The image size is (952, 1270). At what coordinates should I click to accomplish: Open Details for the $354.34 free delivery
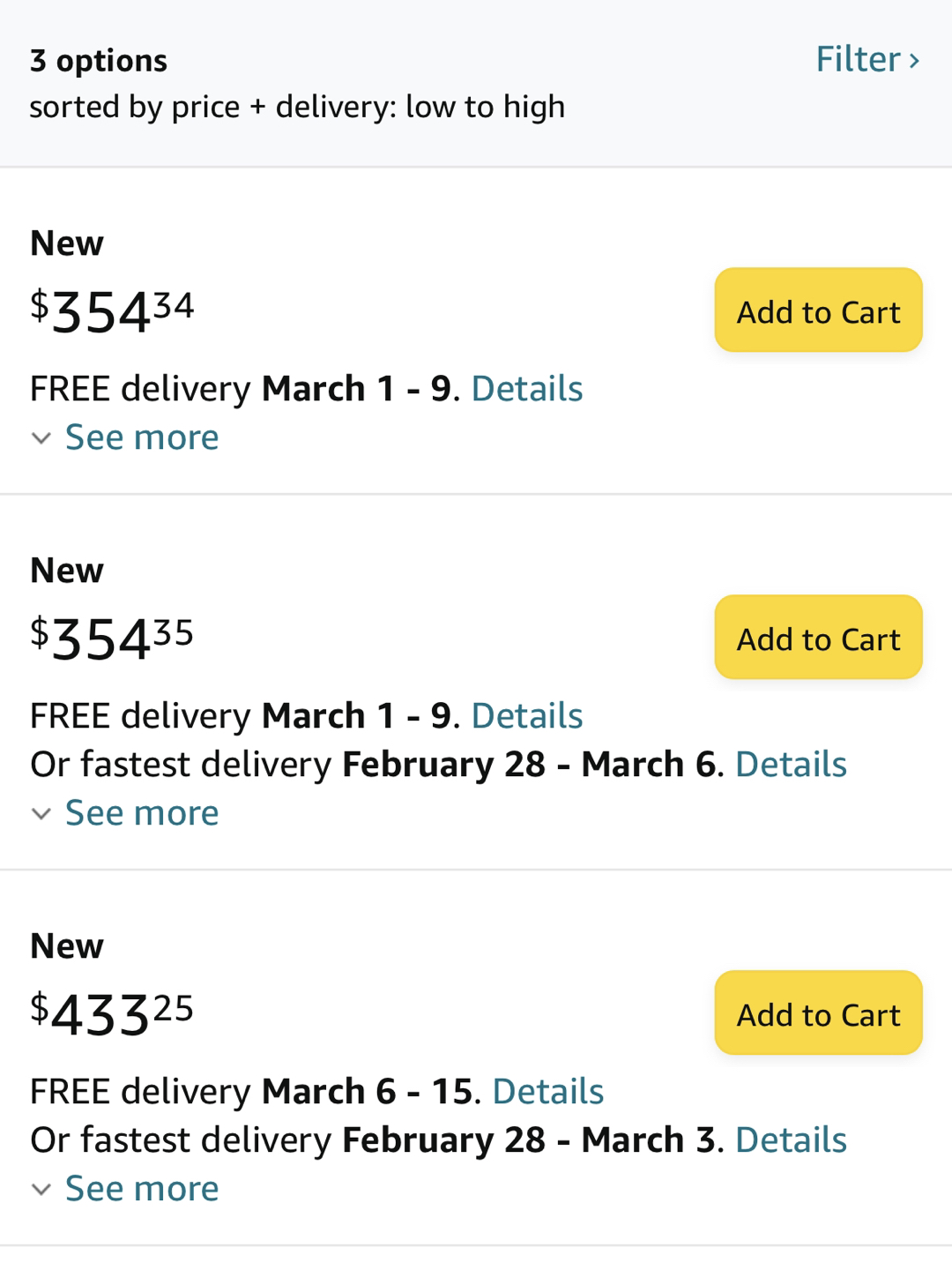(527, 389)
